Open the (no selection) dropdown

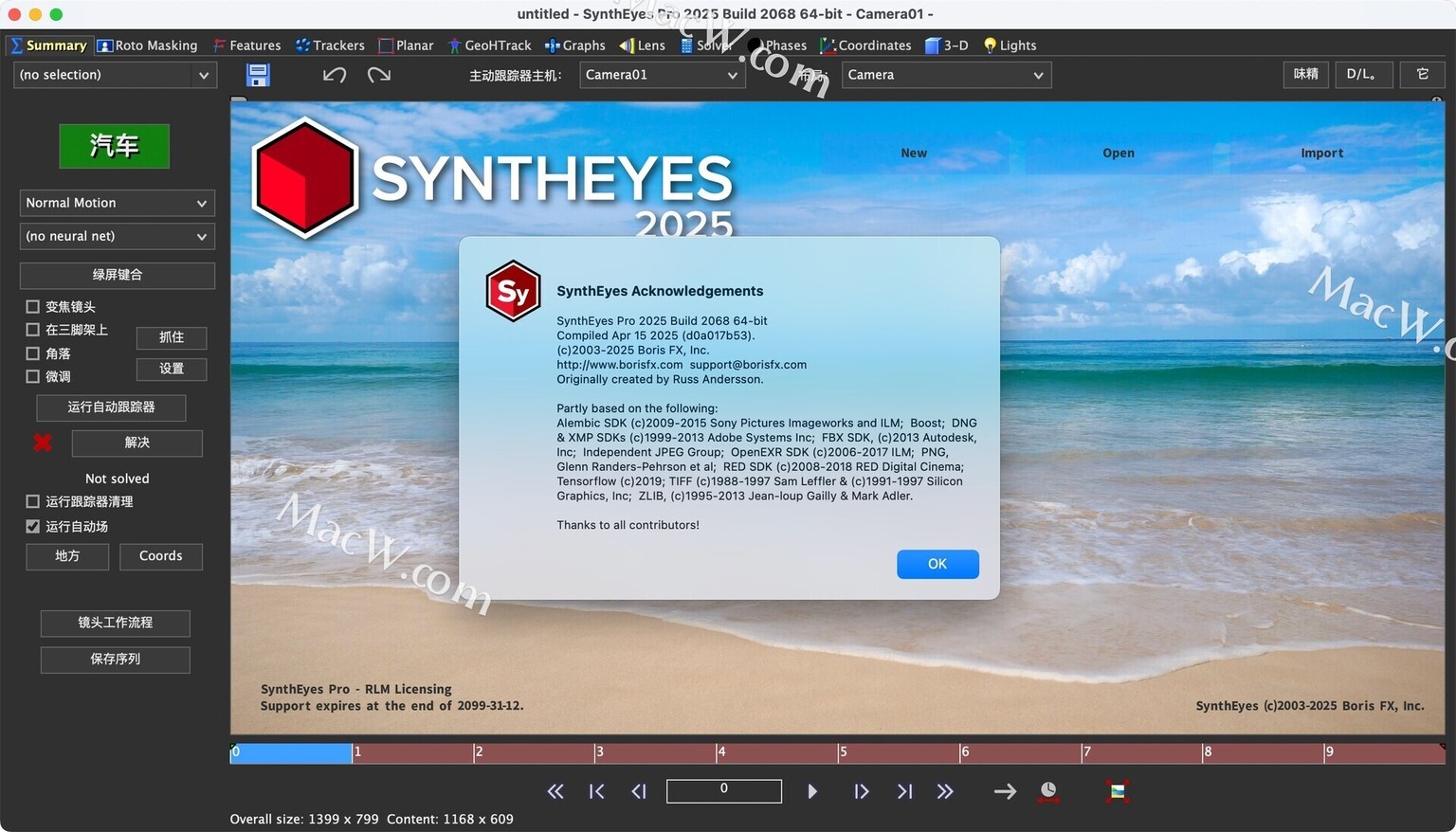[115, 75]
